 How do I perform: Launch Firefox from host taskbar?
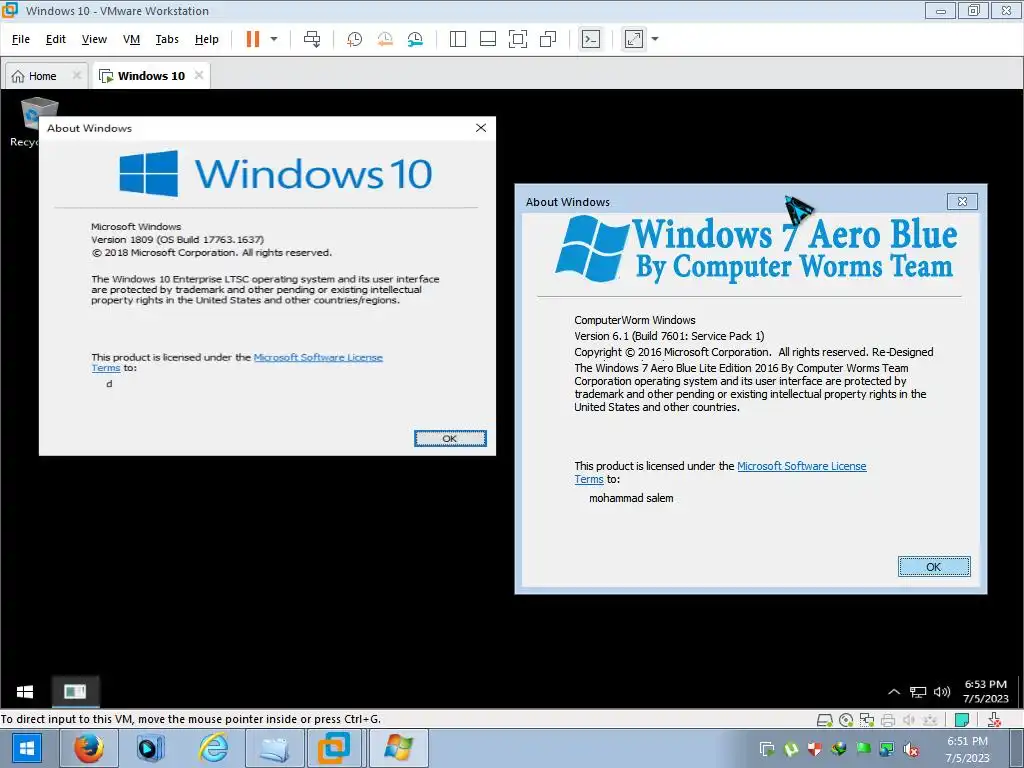[89, 748]
